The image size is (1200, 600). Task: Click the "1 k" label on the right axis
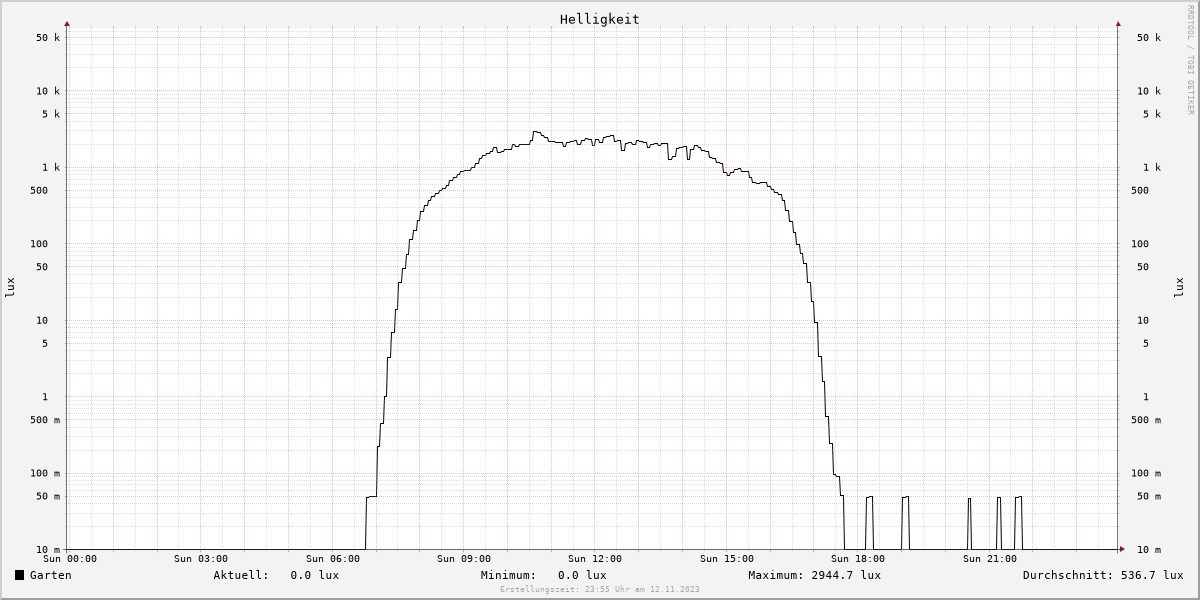pos(1152,168)
